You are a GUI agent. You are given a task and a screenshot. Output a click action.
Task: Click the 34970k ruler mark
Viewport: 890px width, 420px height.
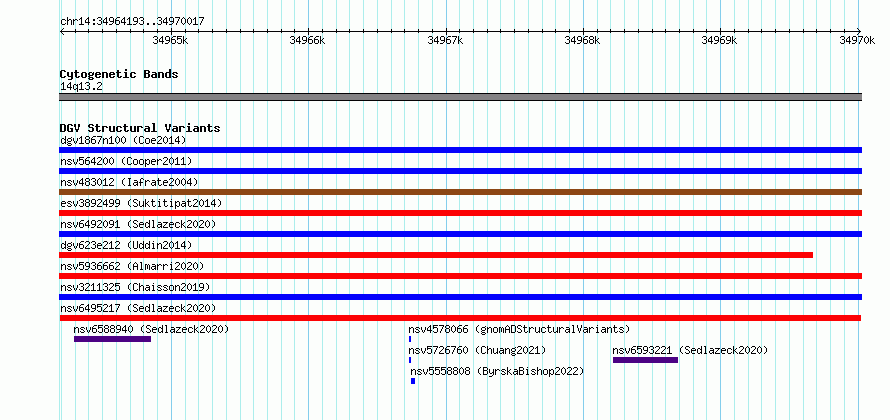857,40
